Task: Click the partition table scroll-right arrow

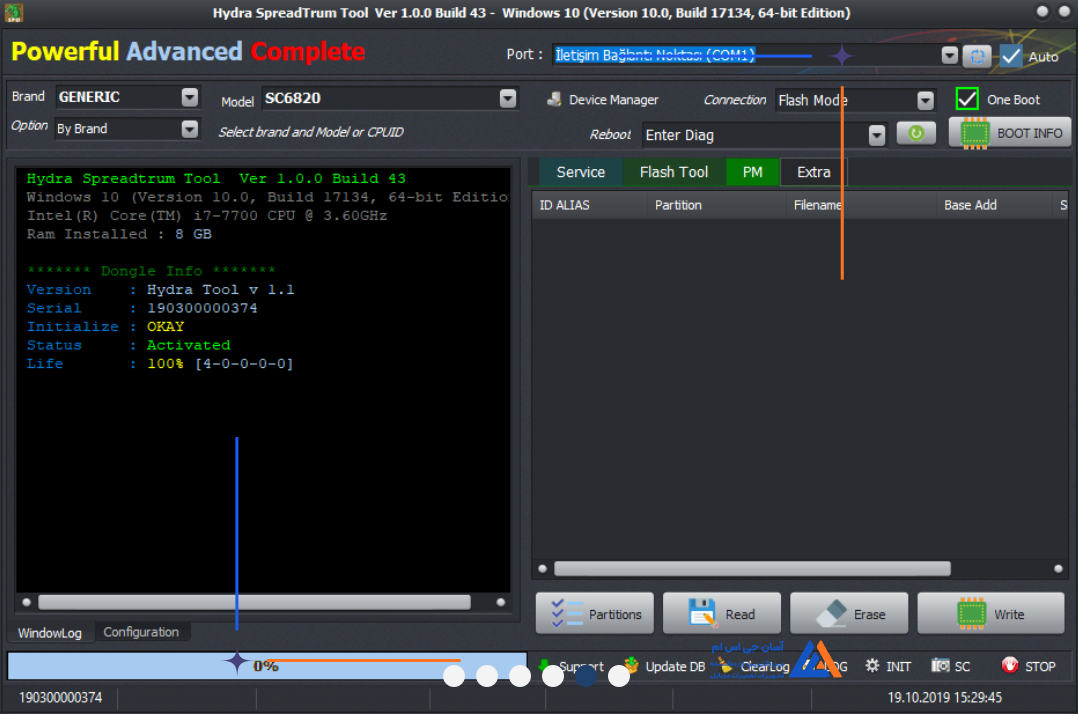Action: point(1058,568)
